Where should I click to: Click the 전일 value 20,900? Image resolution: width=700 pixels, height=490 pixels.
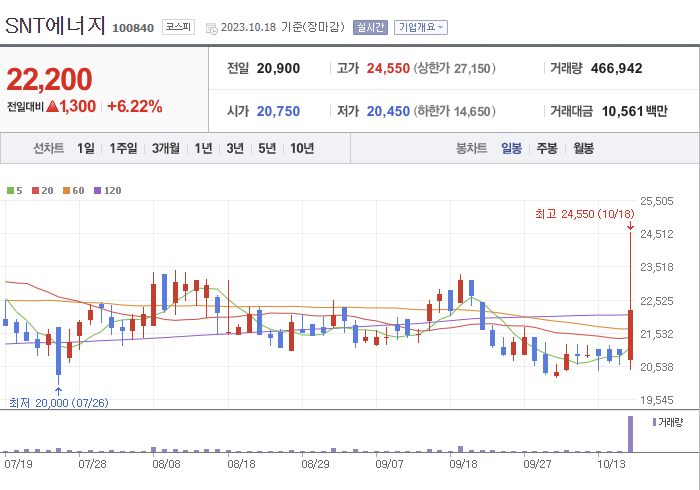(x=278, y=68)
